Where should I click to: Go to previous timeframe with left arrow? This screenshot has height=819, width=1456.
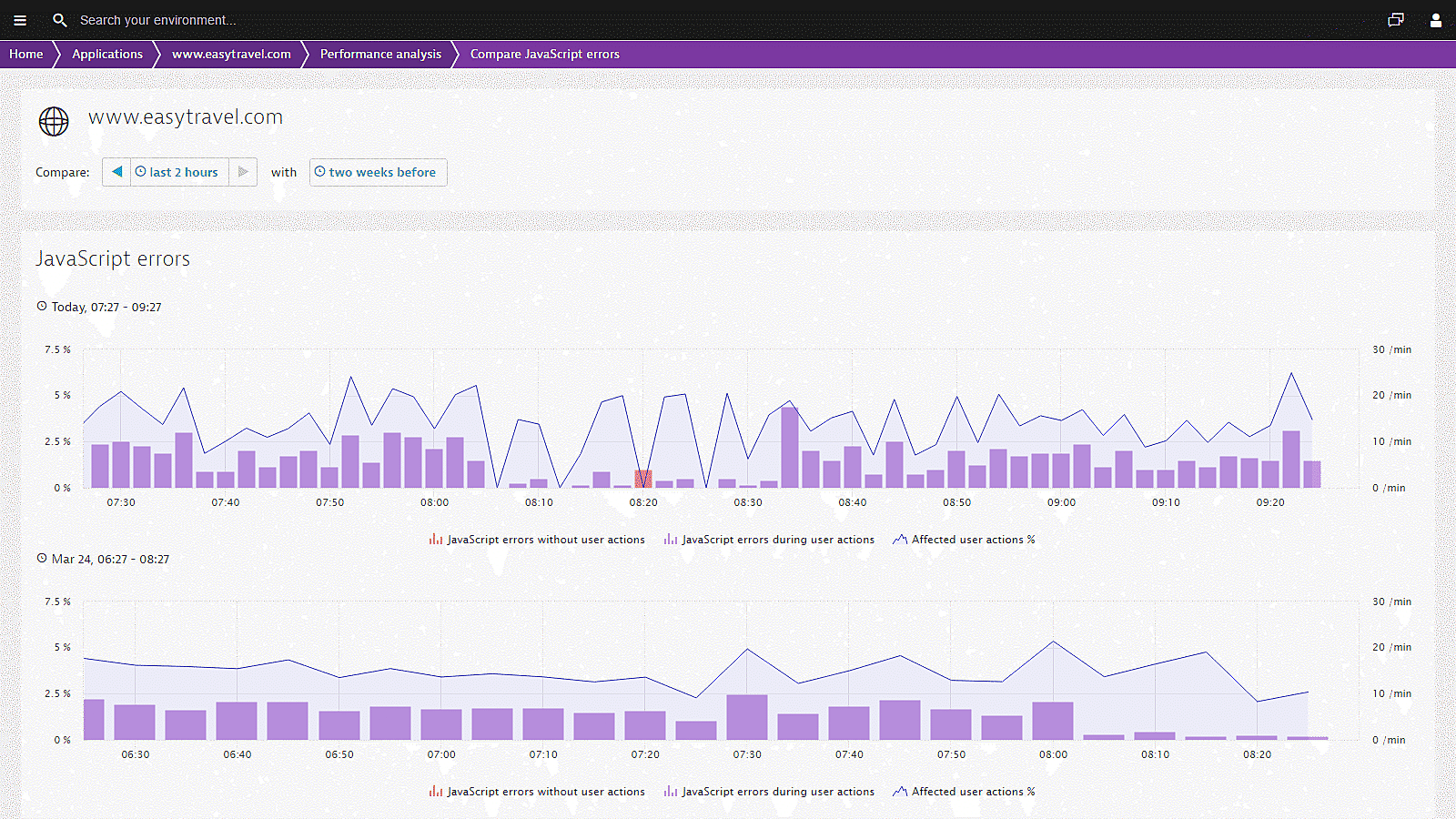click(x=116, y=172)
